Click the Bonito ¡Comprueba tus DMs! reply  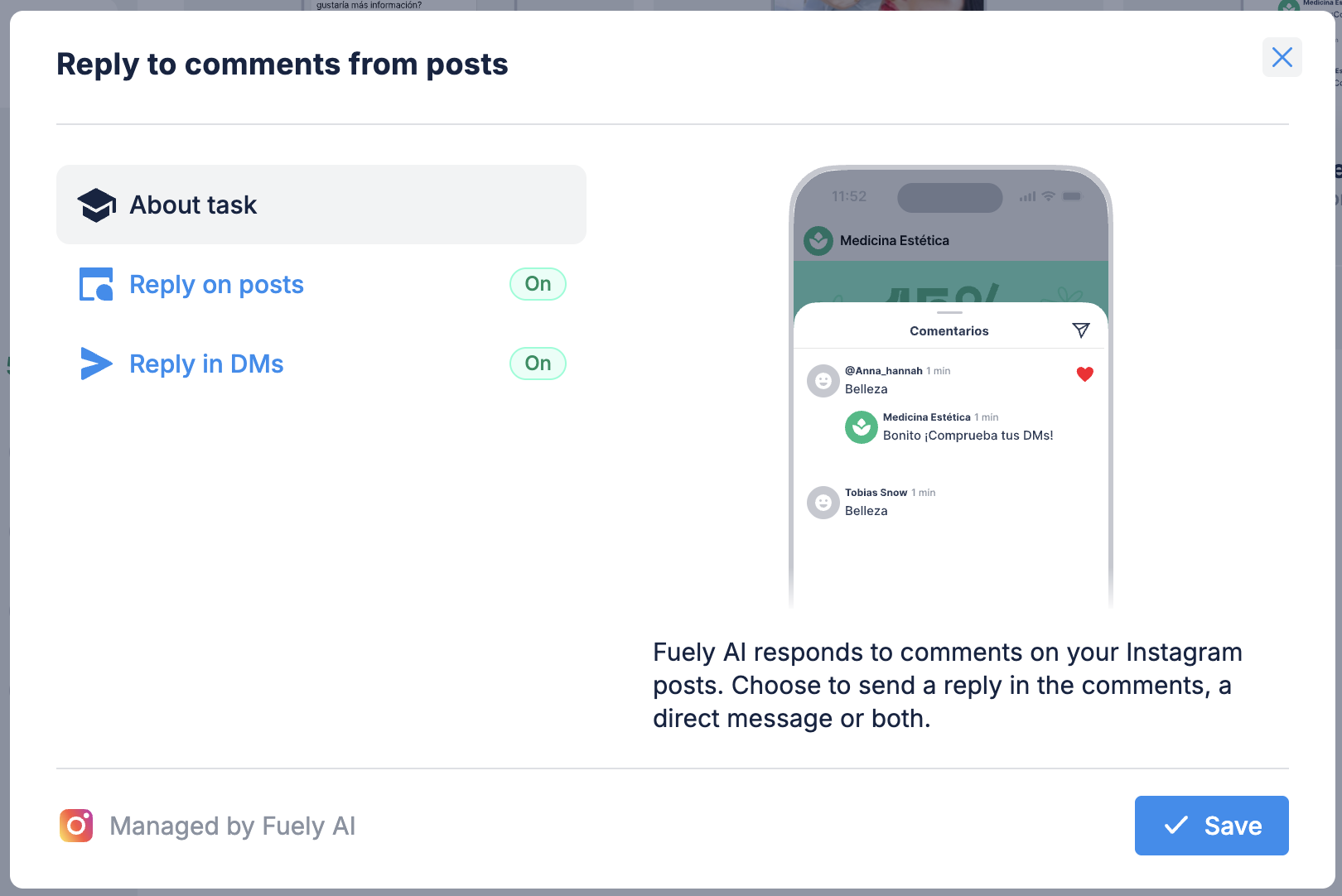tap(968, 436)
